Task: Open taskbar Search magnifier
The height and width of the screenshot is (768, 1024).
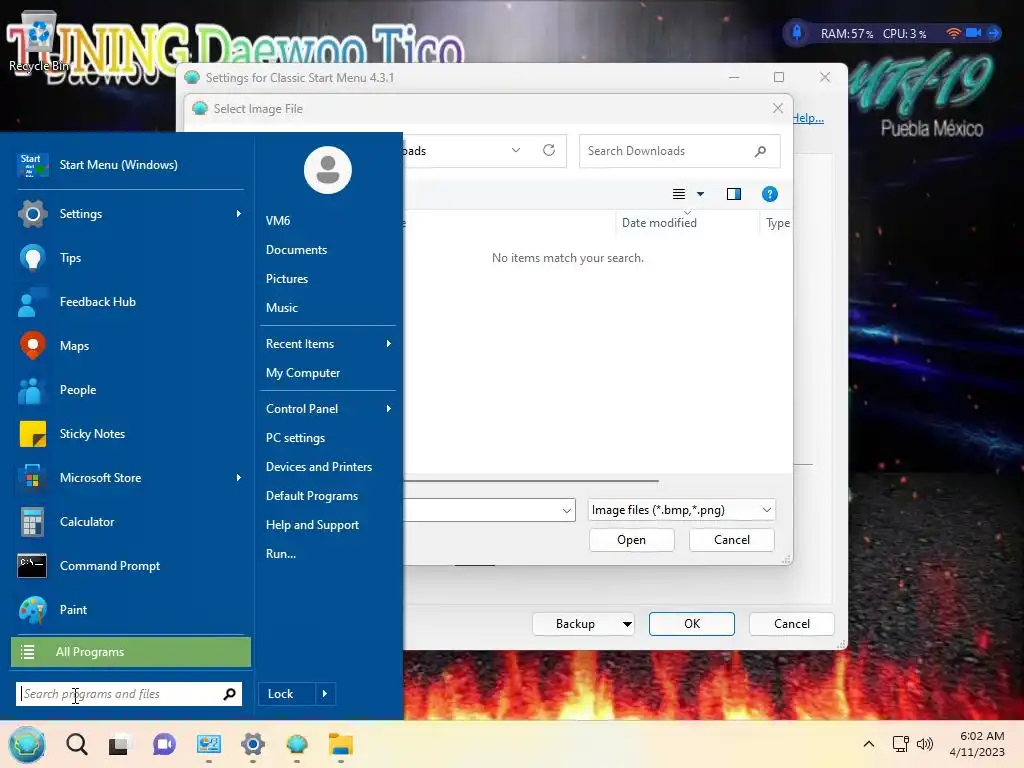Action: [x=76, y=744]
